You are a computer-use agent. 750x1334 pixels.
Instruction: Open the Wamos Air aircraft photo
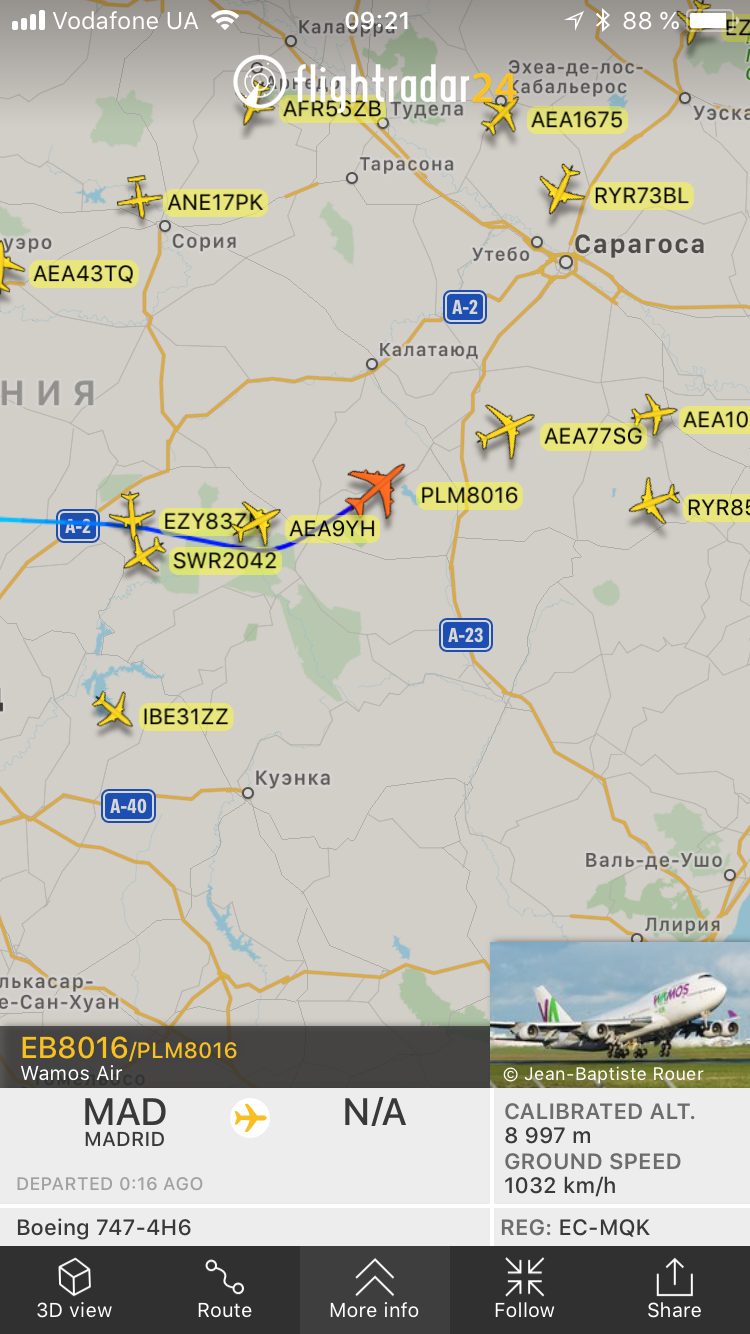click(x=620, y=1014)
